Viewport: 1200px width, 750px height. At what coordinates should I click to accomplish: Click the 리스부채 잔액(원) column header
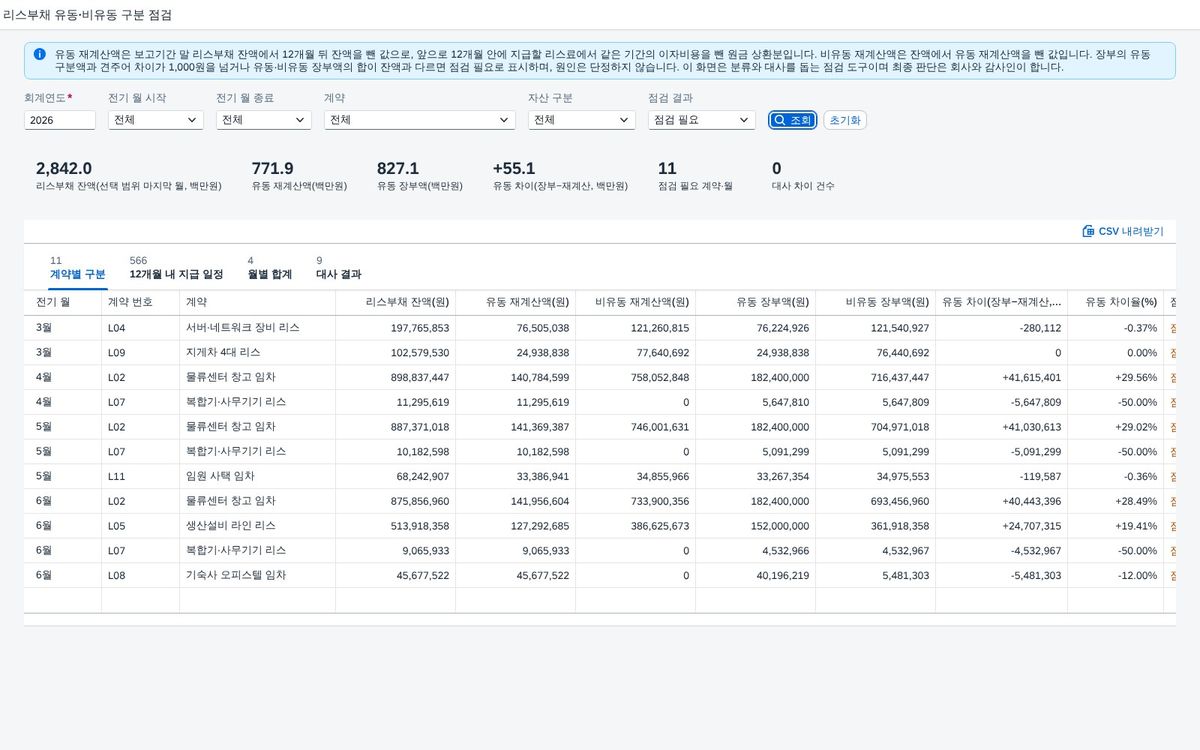point(395,302)
